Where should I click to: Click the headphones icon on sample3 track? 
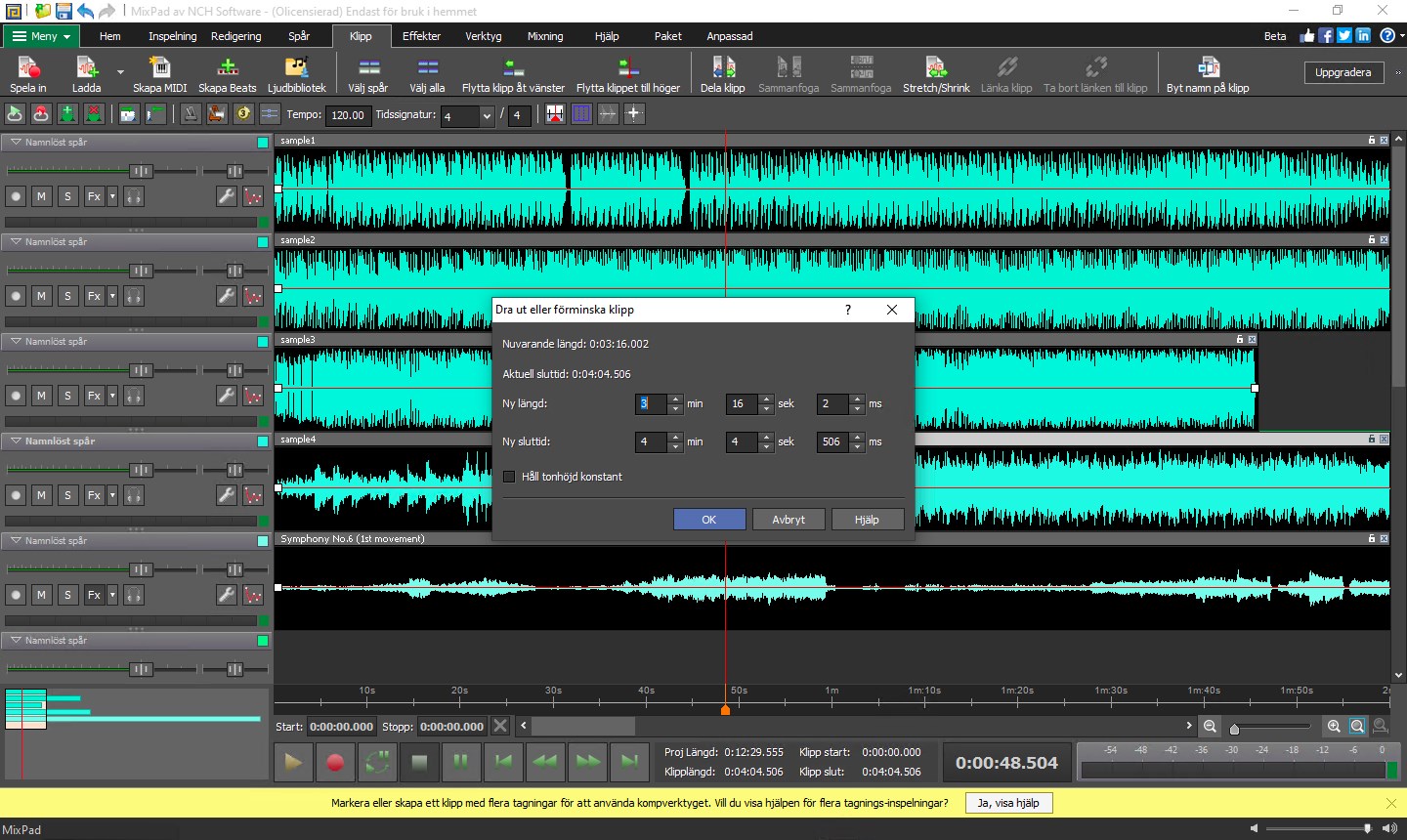pyautogui.click(x=134, y=396)
